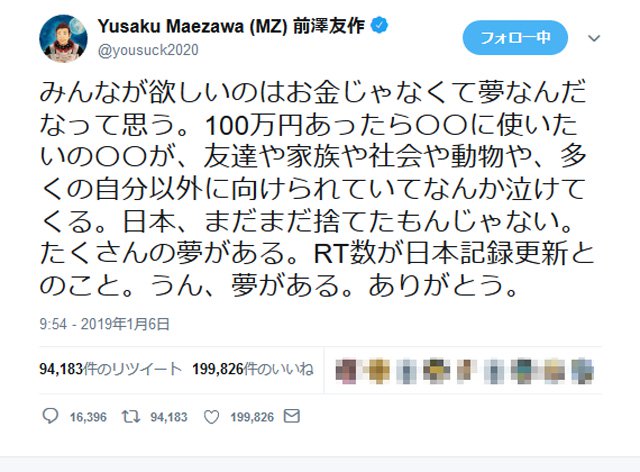Like the tweet with heart icon
Image resolution: width=640 pixels, height=472 pixels.
tap(211, 417)
